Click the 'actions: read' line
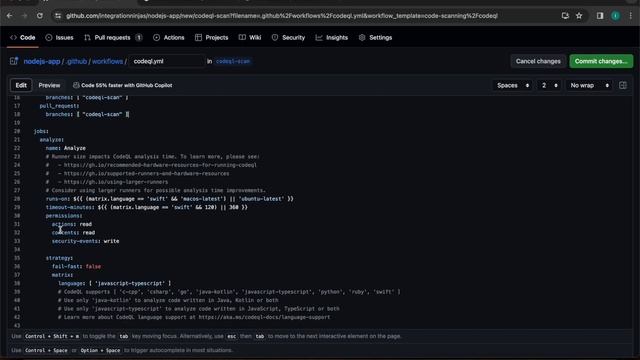640x360 pixels. (x=72, y=224)
